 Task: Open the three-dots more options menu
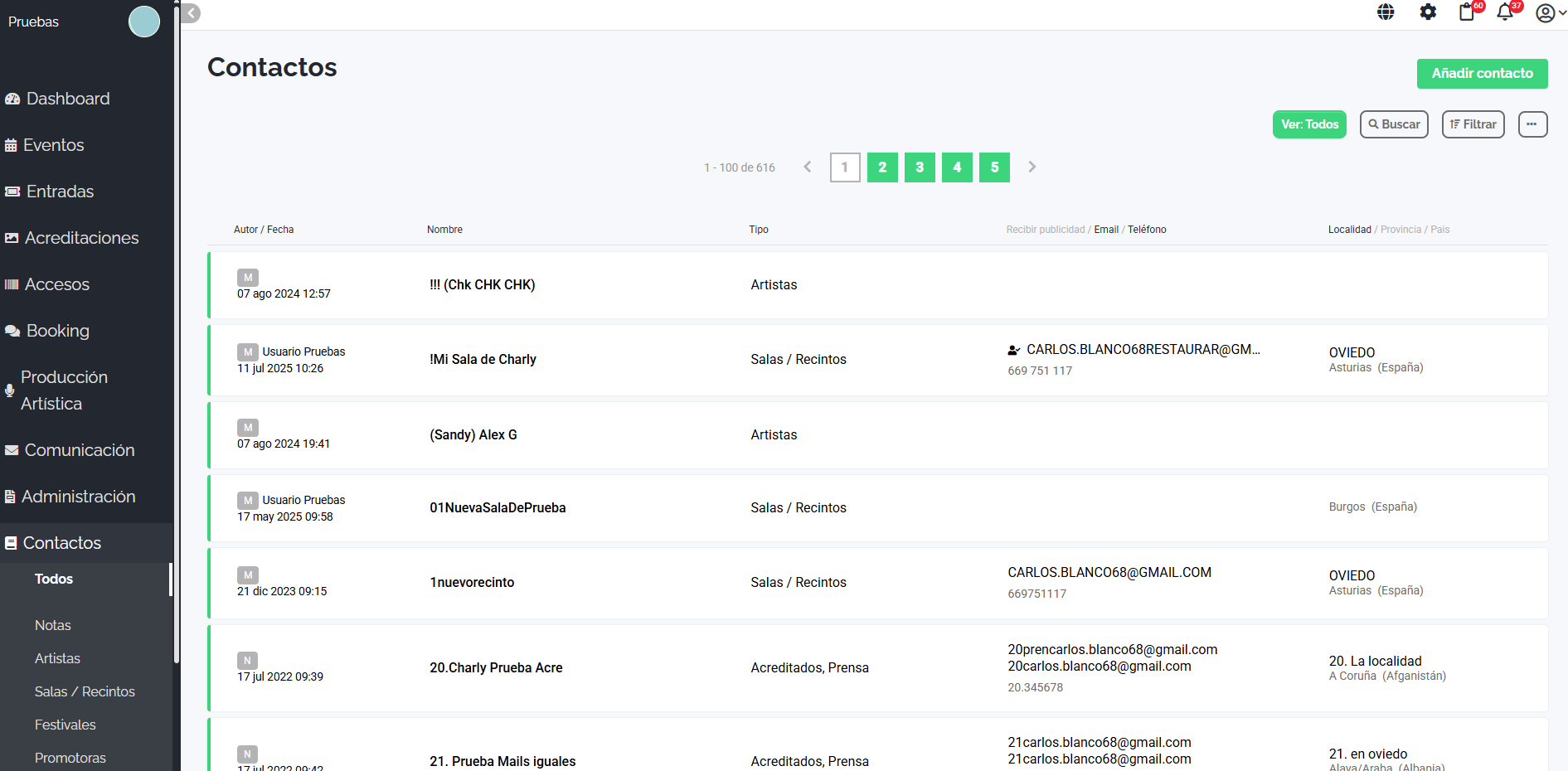[1532, 124]
